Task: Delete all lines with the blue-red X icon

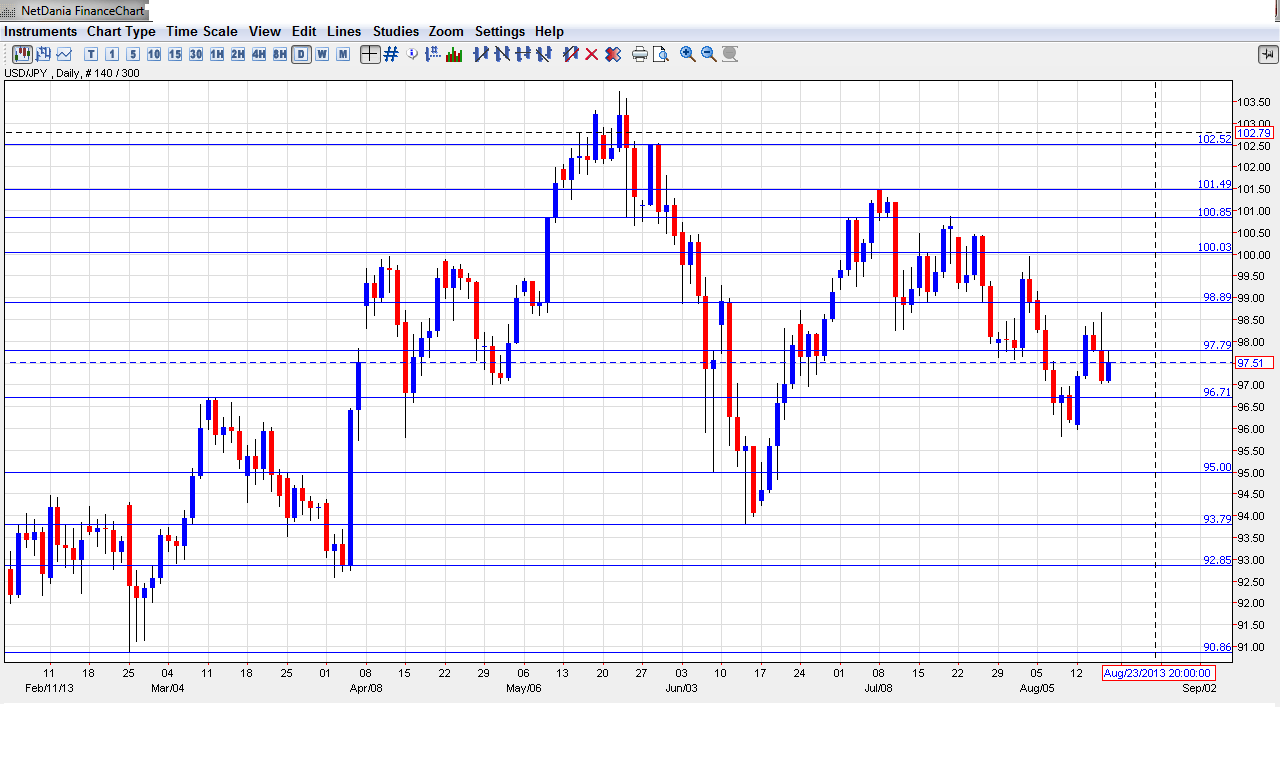Action: pyautogui.click(x=612, y=54)
